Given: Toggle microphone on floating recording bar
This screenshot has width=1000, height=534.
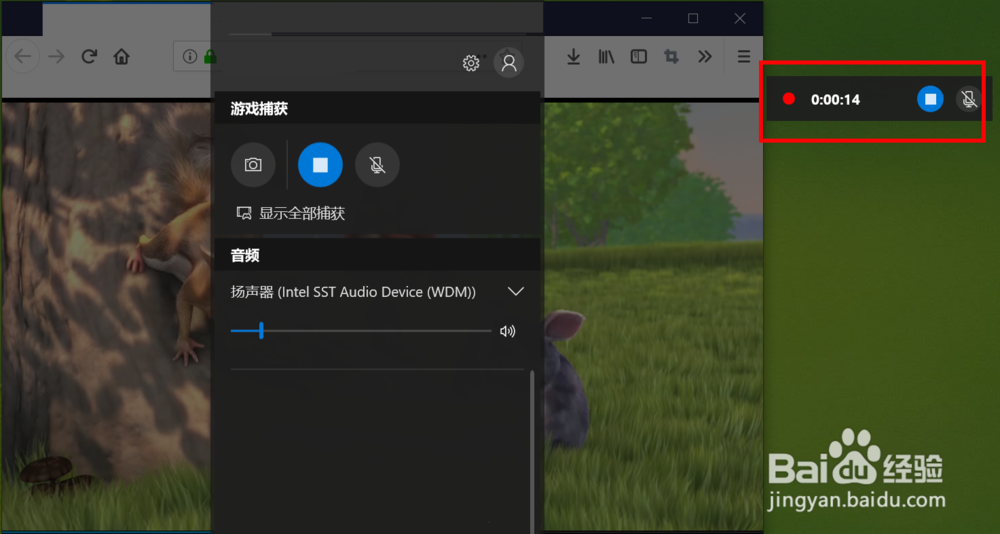Looking at the screenshot, I should tap(969, 100).
